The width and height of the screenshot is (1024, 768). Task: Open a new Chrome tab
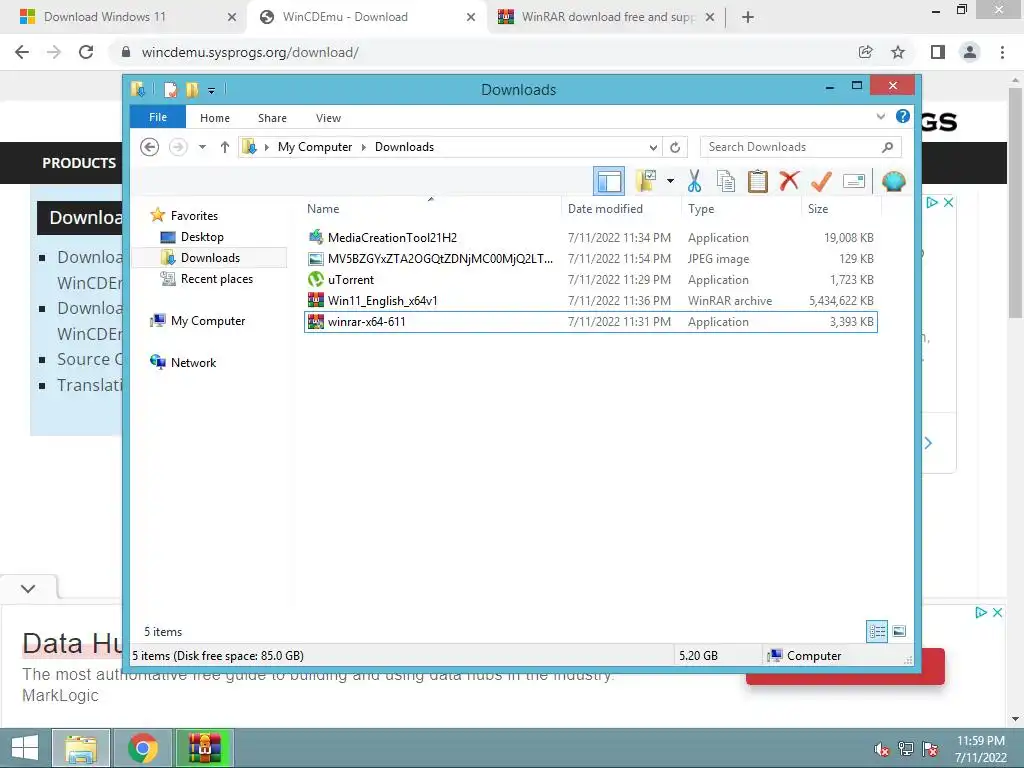click(x=748, y=18)
